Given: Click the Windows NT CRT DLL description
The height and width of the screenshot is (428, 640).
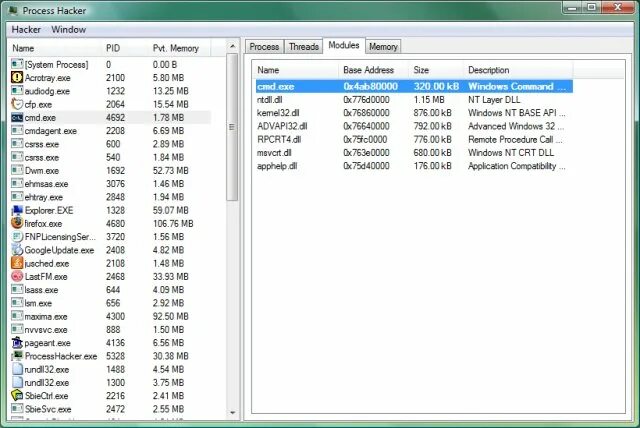Looking at the screenshot, I should (x=511, y=153).
